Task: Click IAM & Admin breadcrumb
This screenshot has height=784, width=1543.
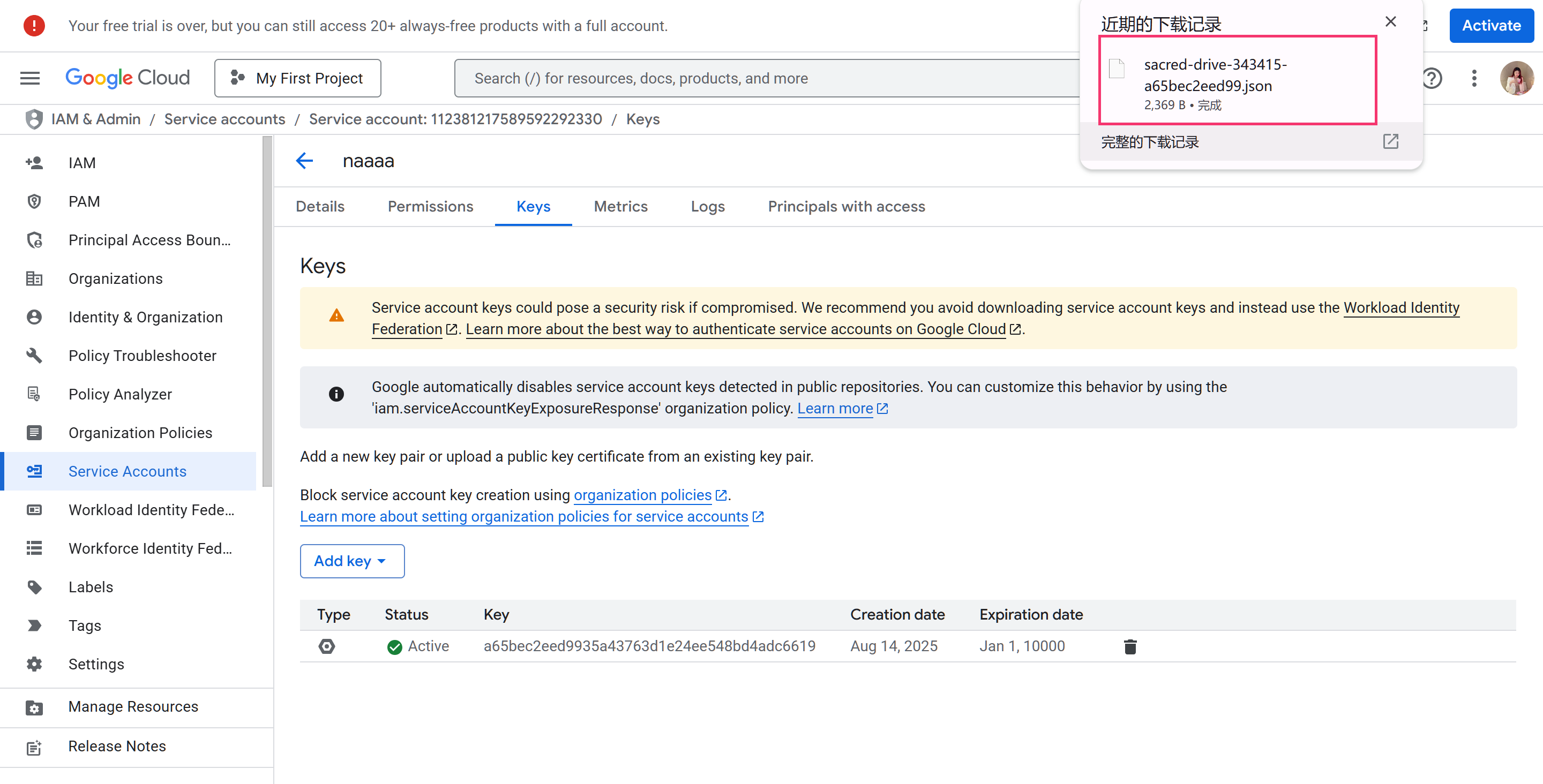Action: pos(96,119)
